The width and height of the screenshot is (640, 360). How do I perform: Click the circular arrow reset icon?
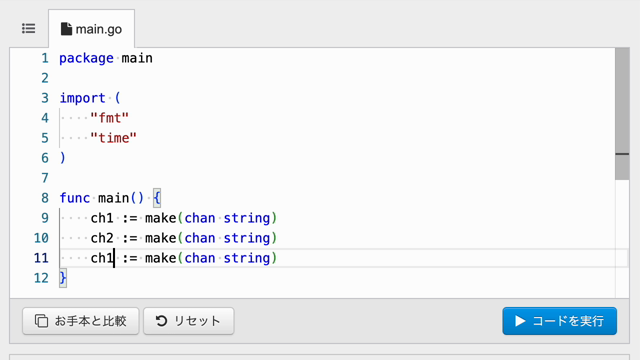pyautogui.click(x=161, y=321)
